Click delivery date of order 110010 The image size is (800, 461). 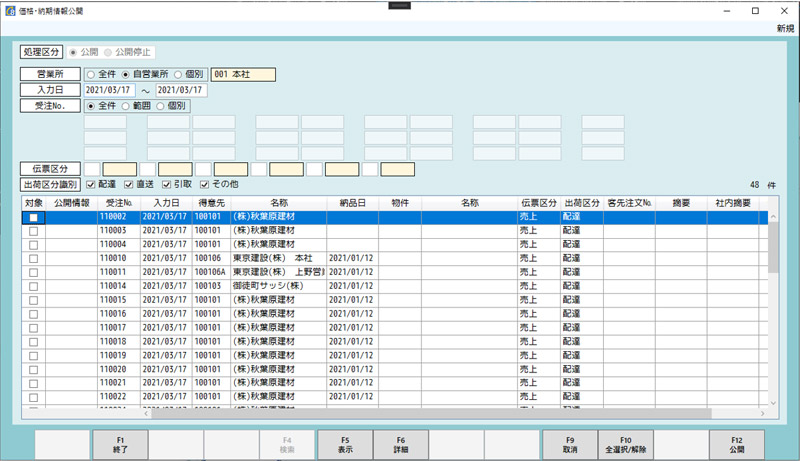(x=353, y=259)
